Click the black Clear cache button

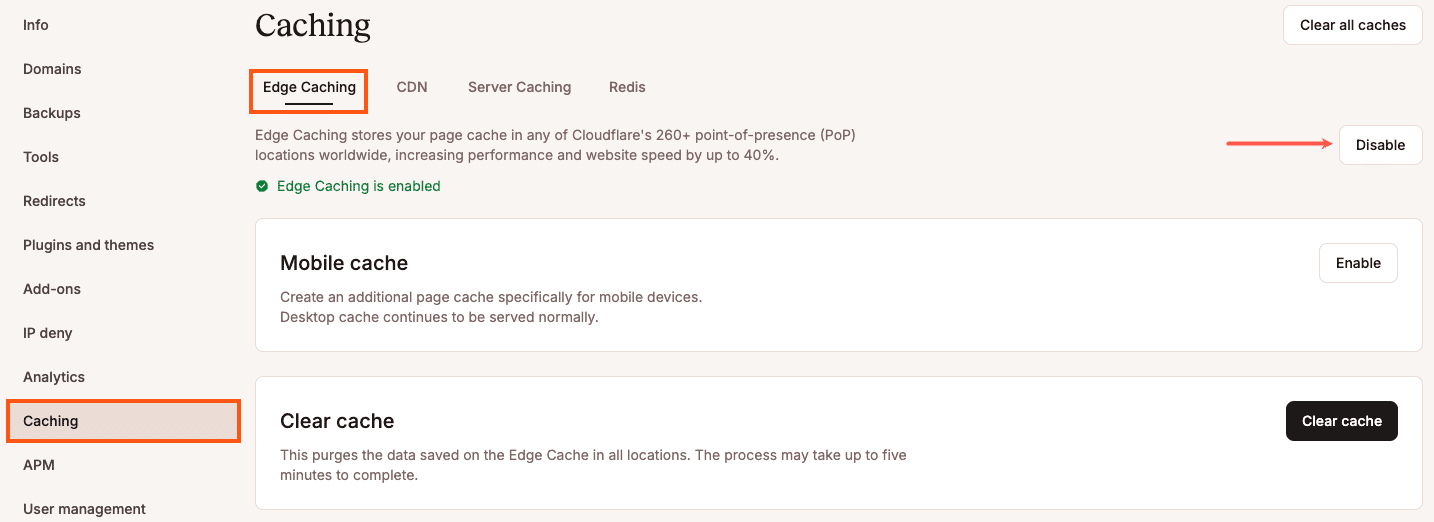pos(1341,421)
